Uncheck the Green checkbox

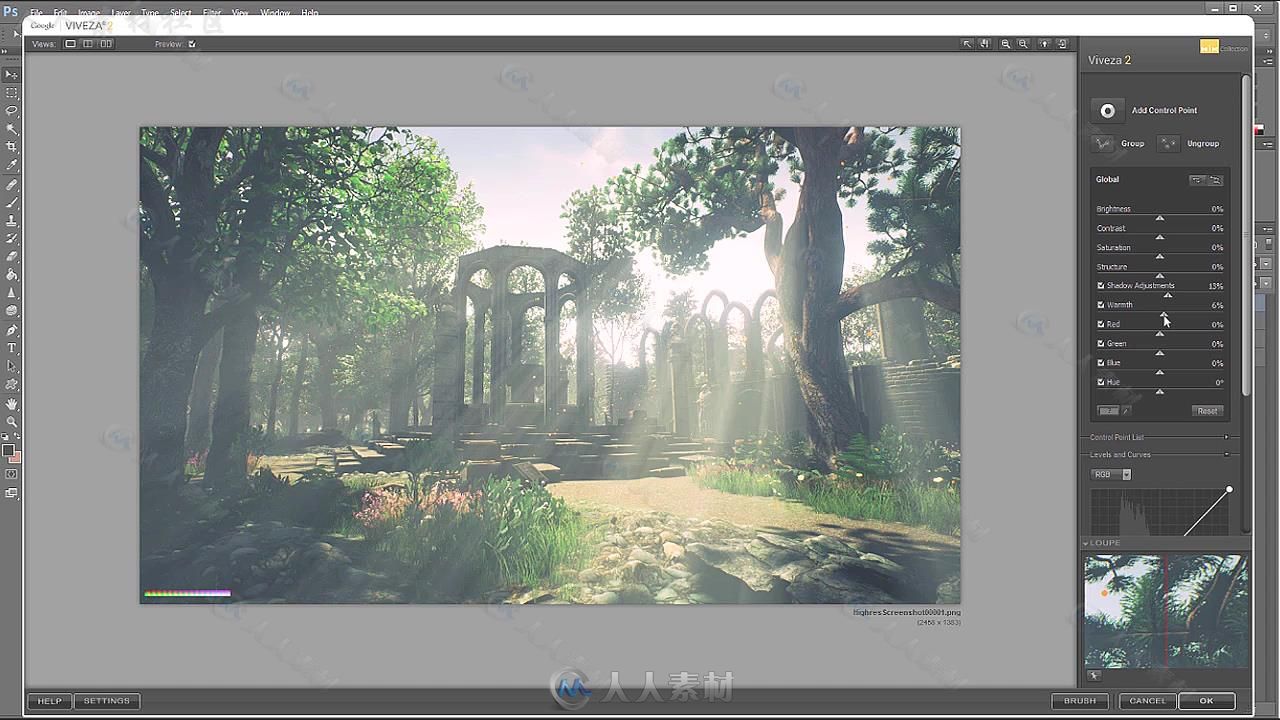point(1101,344)
